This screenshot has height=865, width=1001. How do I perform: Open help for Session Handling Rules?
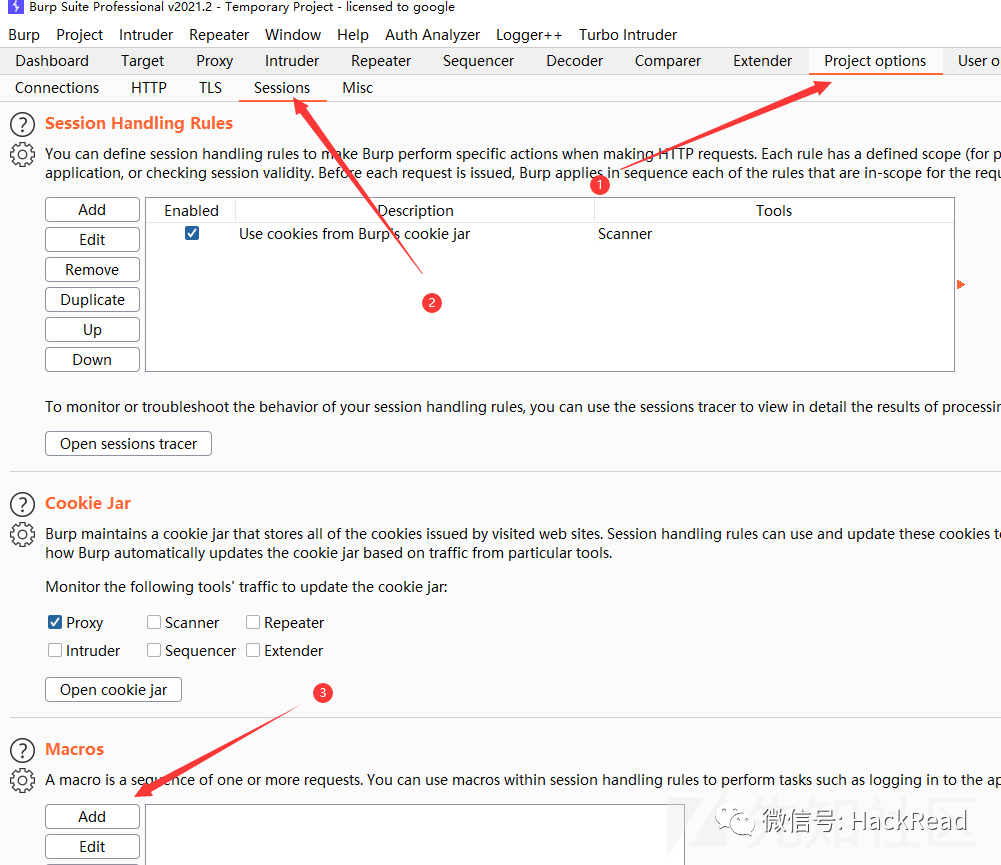click(22, 124)
